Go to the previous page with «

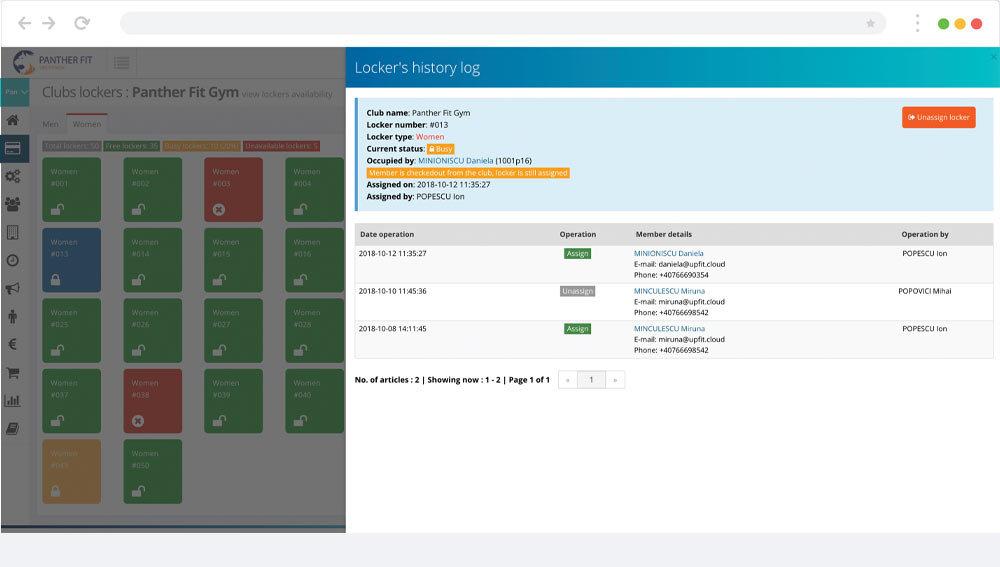tap(568, 379)
